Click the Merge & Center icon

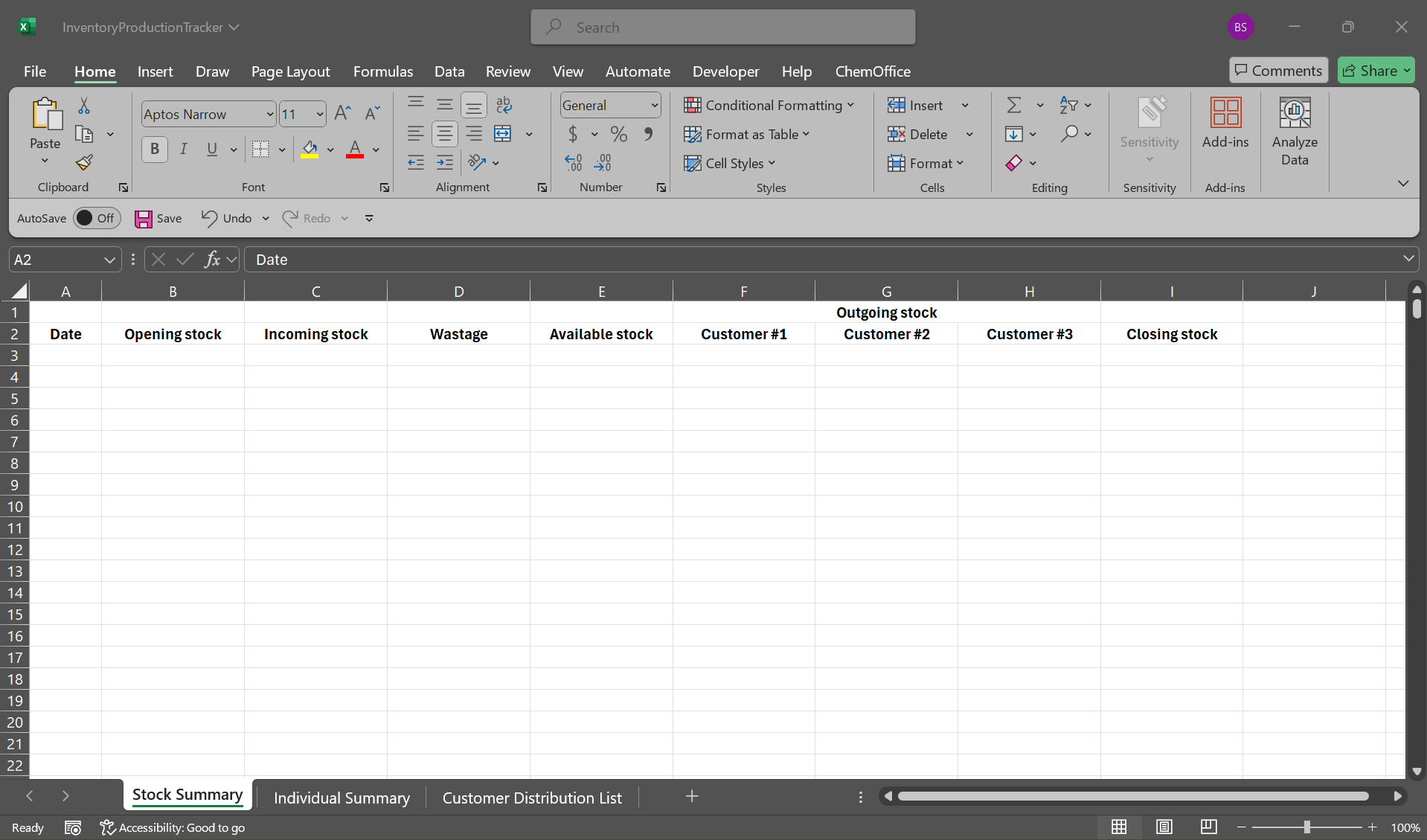(503, 134)
